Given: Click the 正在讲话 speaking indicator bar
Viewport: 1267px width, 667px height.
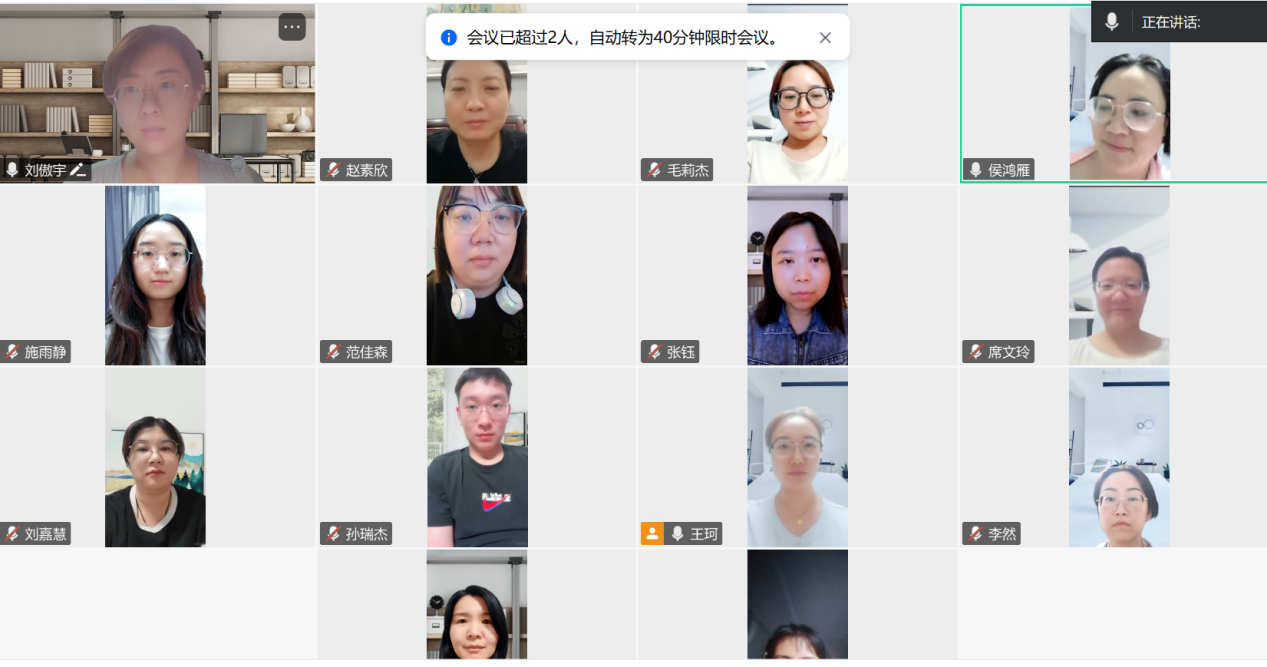Looking at the screenshot, I should 1179,22.
